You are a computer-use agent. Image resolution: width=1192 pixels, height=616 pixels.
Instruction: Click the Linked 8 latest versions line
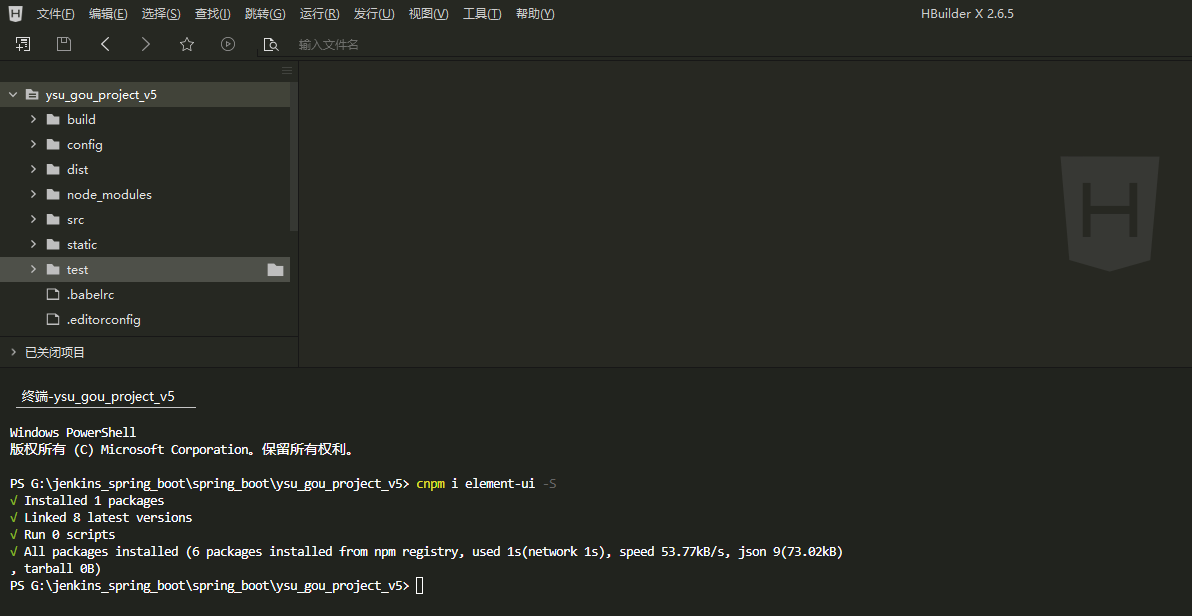[x=101, y=517]
